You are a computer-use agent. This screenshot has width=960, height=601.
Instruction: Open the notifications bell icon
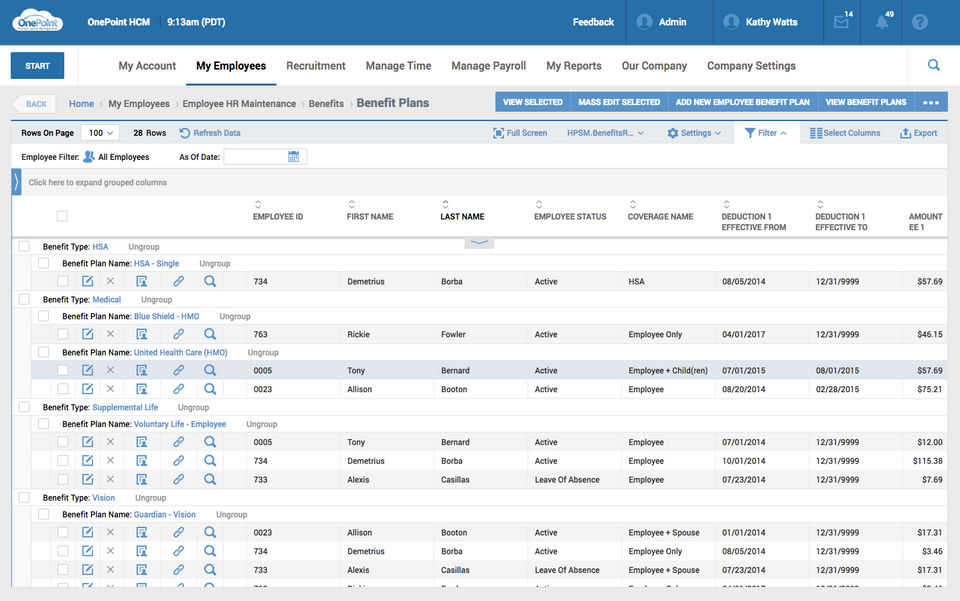882,22
